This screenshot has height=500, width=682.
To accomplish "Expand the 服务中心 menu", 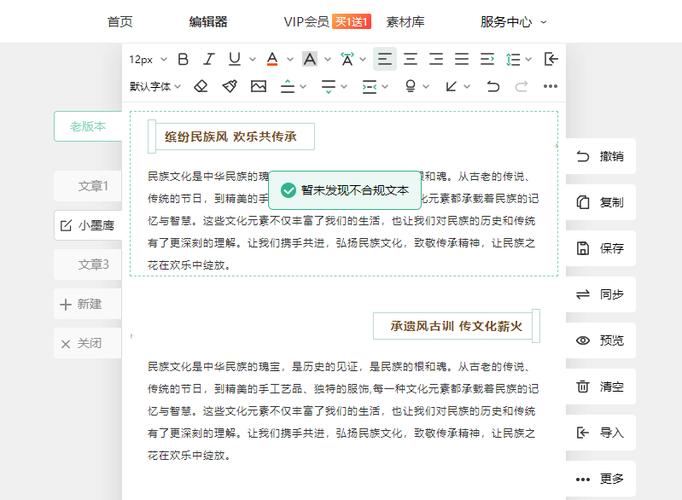I will tap(513, 22).
